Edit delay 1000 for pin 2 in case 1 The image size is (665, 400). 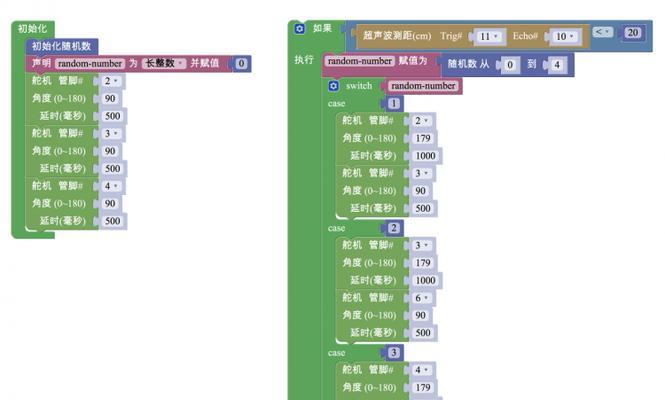tap(425, 156)
